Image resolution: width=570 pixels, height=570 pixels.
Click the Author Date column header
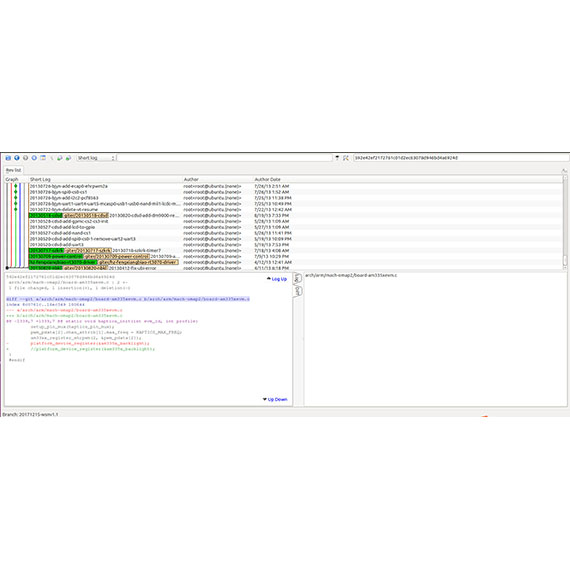(268, 179)
